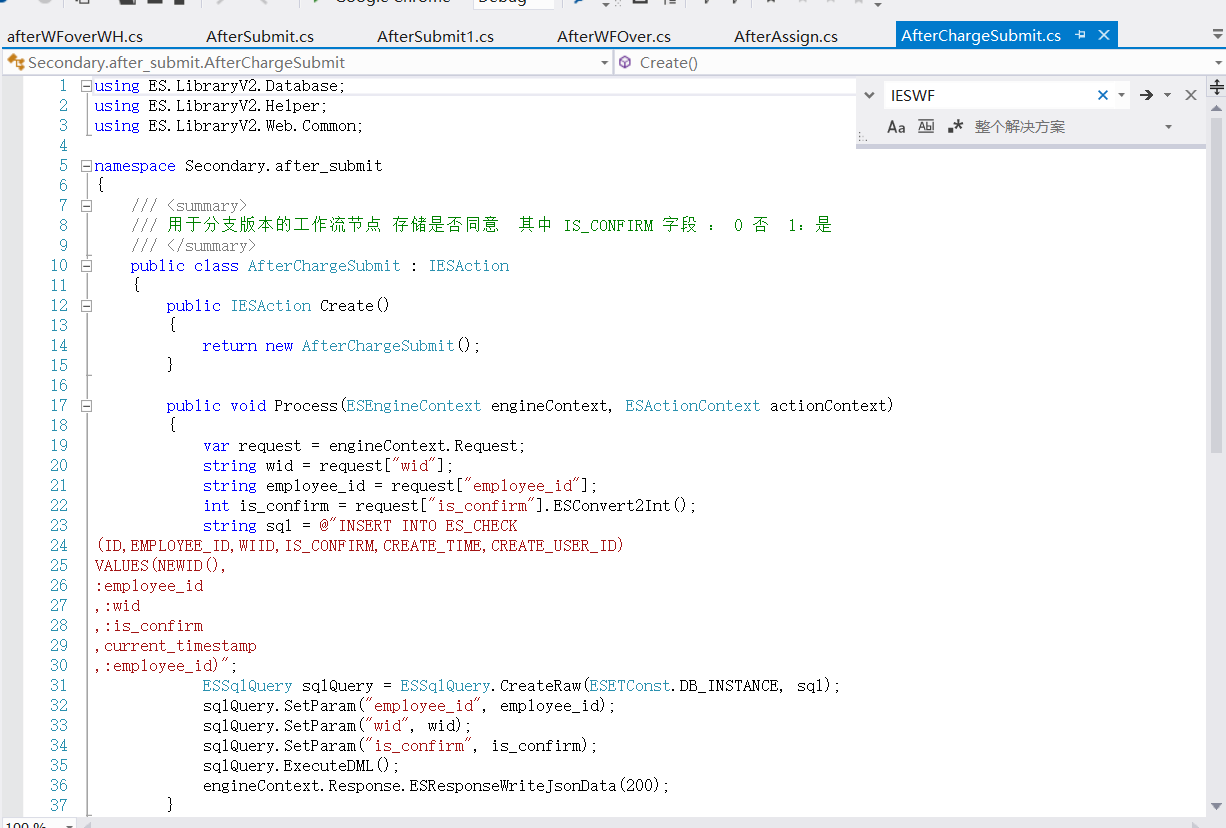The width and height of the screenshot is (1226, 828).
Task: Open the AfterAssign.cs tab
Action: click(786, 36)
